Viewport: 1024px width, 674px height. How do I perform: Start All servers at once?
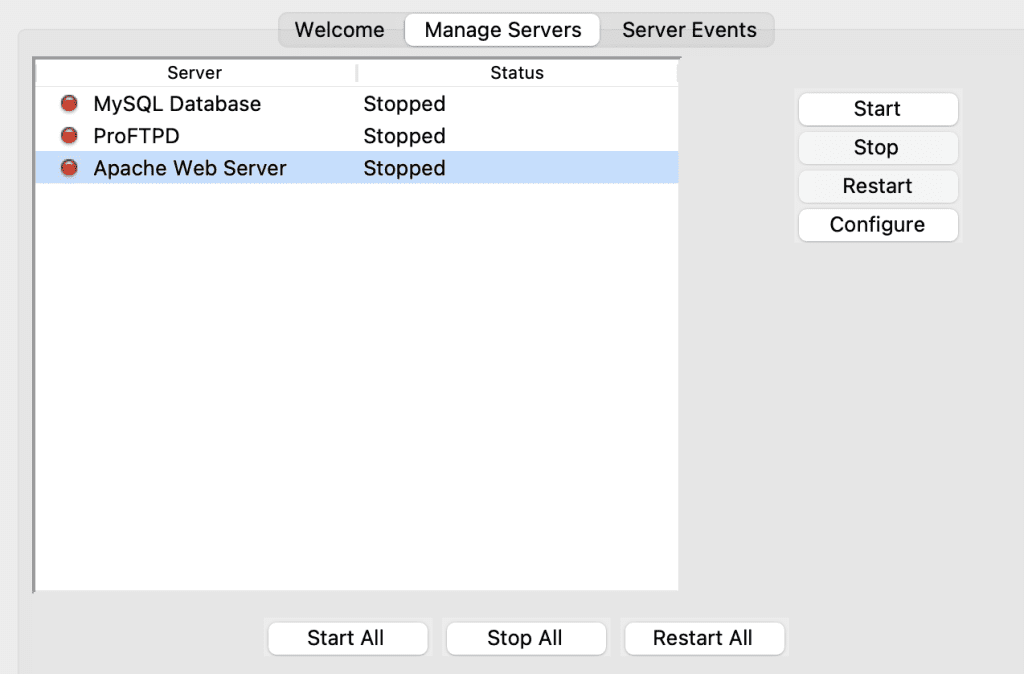(347, 638)
